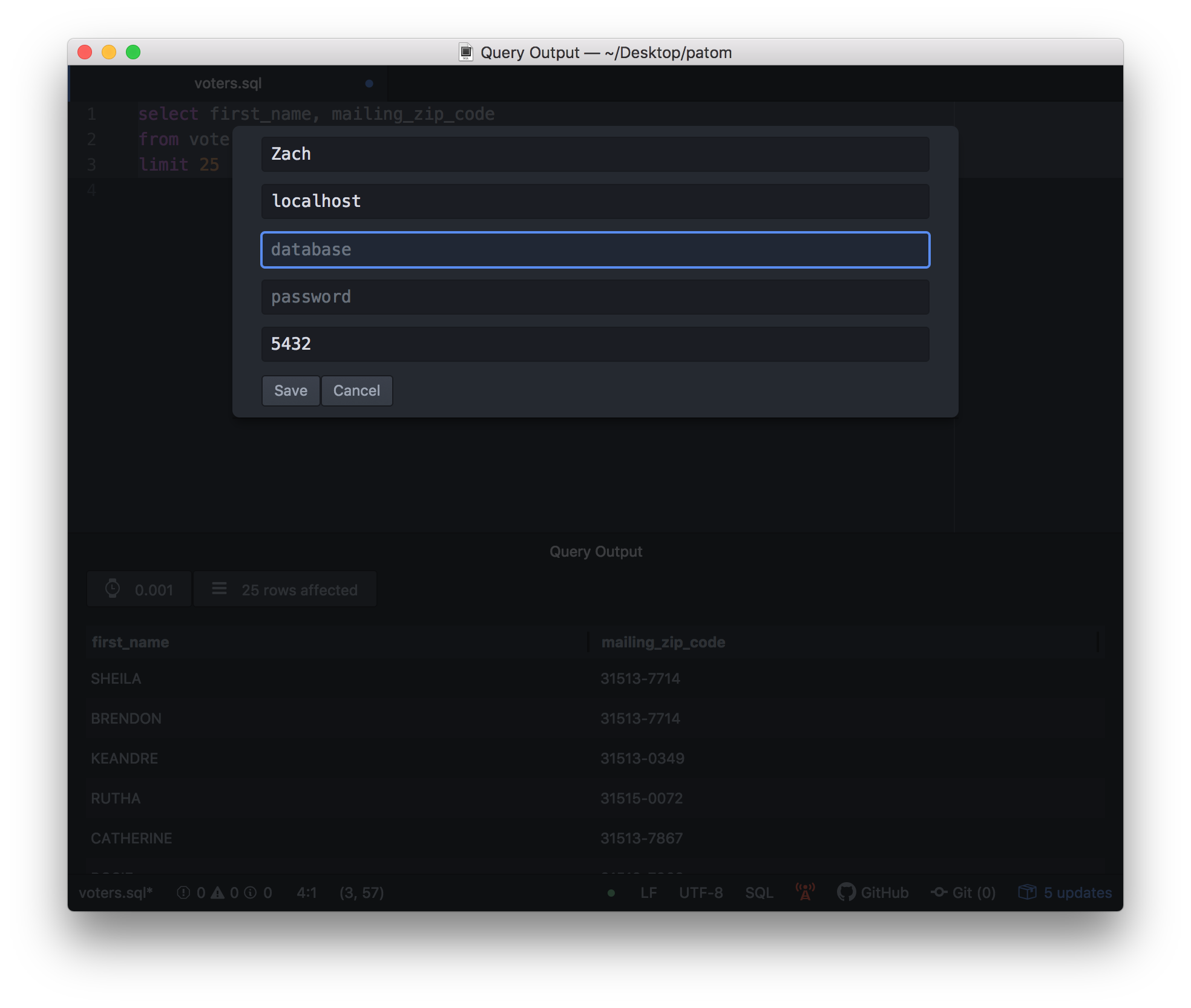Viewport: 1191px width, 1008px height.
Task: Click into the password field
Action: pos(595,297)
